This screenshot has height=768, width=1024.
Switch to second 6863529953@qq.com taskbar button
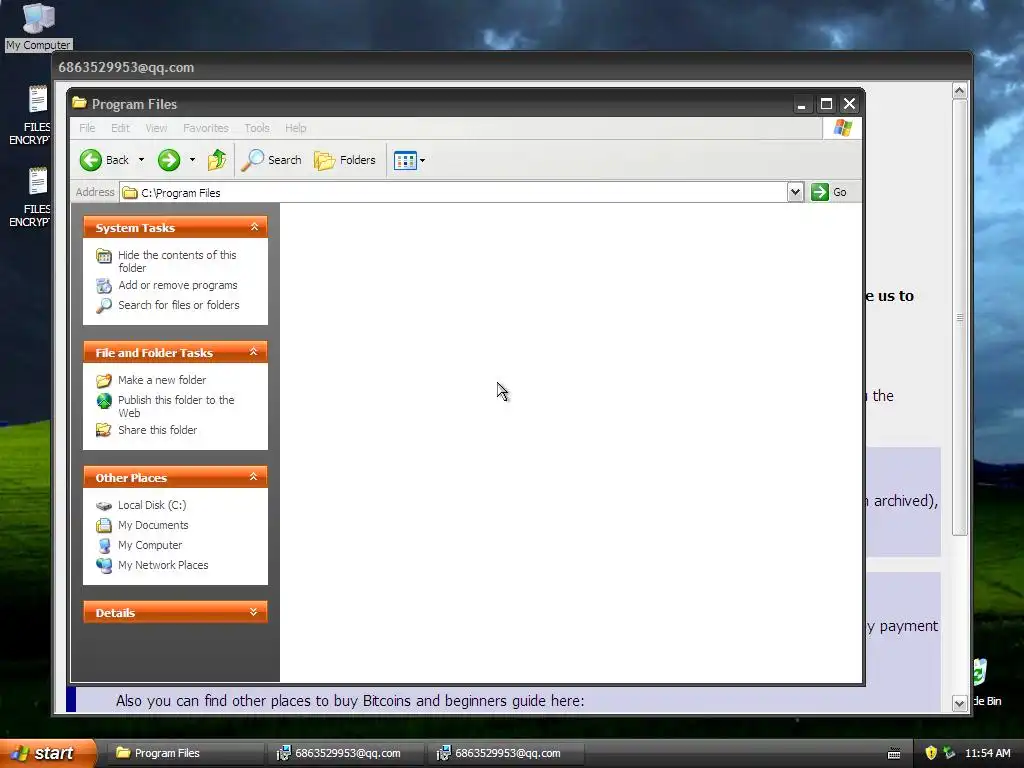point(506,753)
